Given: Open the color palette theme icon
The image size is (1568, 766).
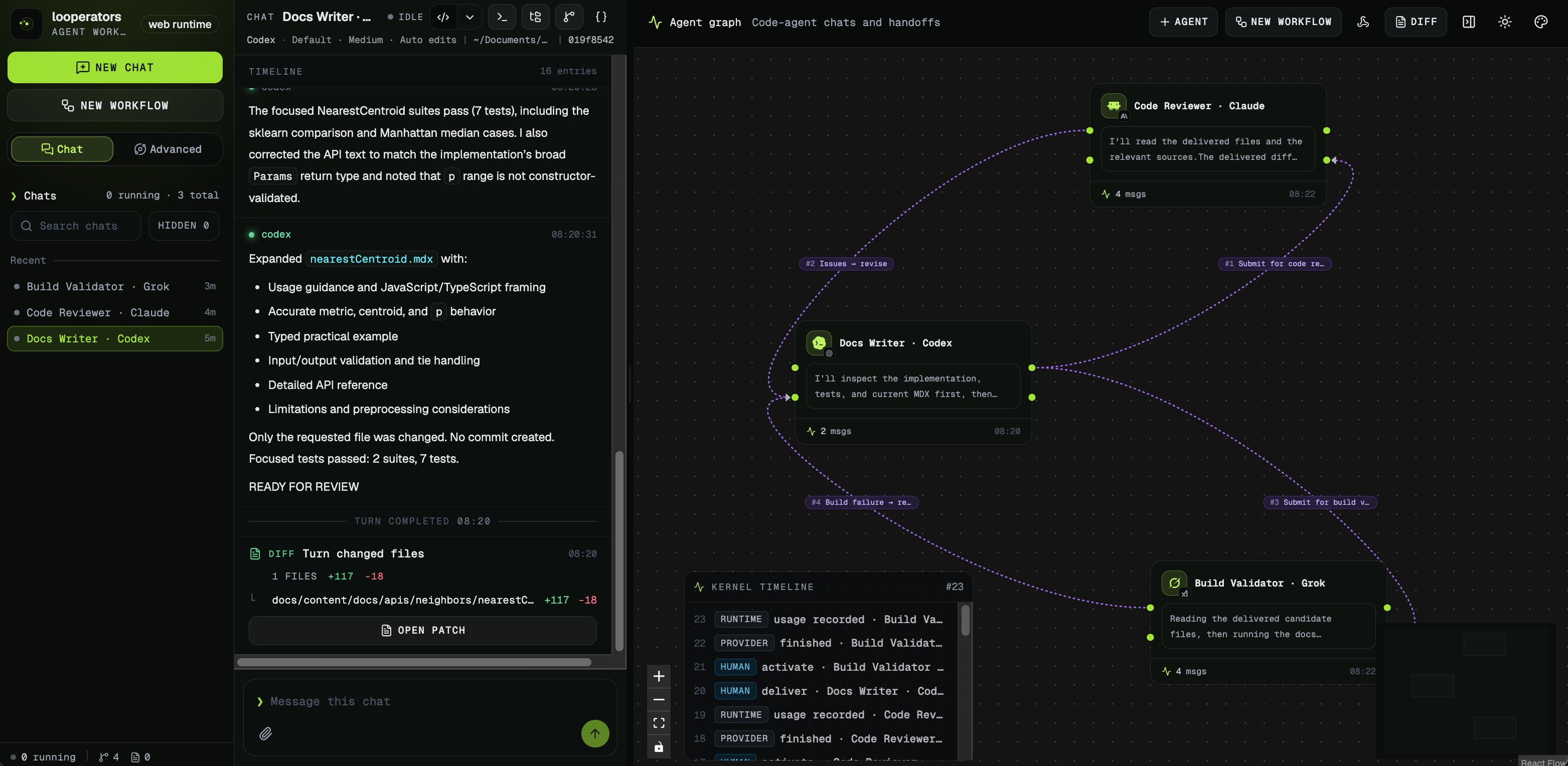Looking at the screenshot, I should click(1540, 22).
